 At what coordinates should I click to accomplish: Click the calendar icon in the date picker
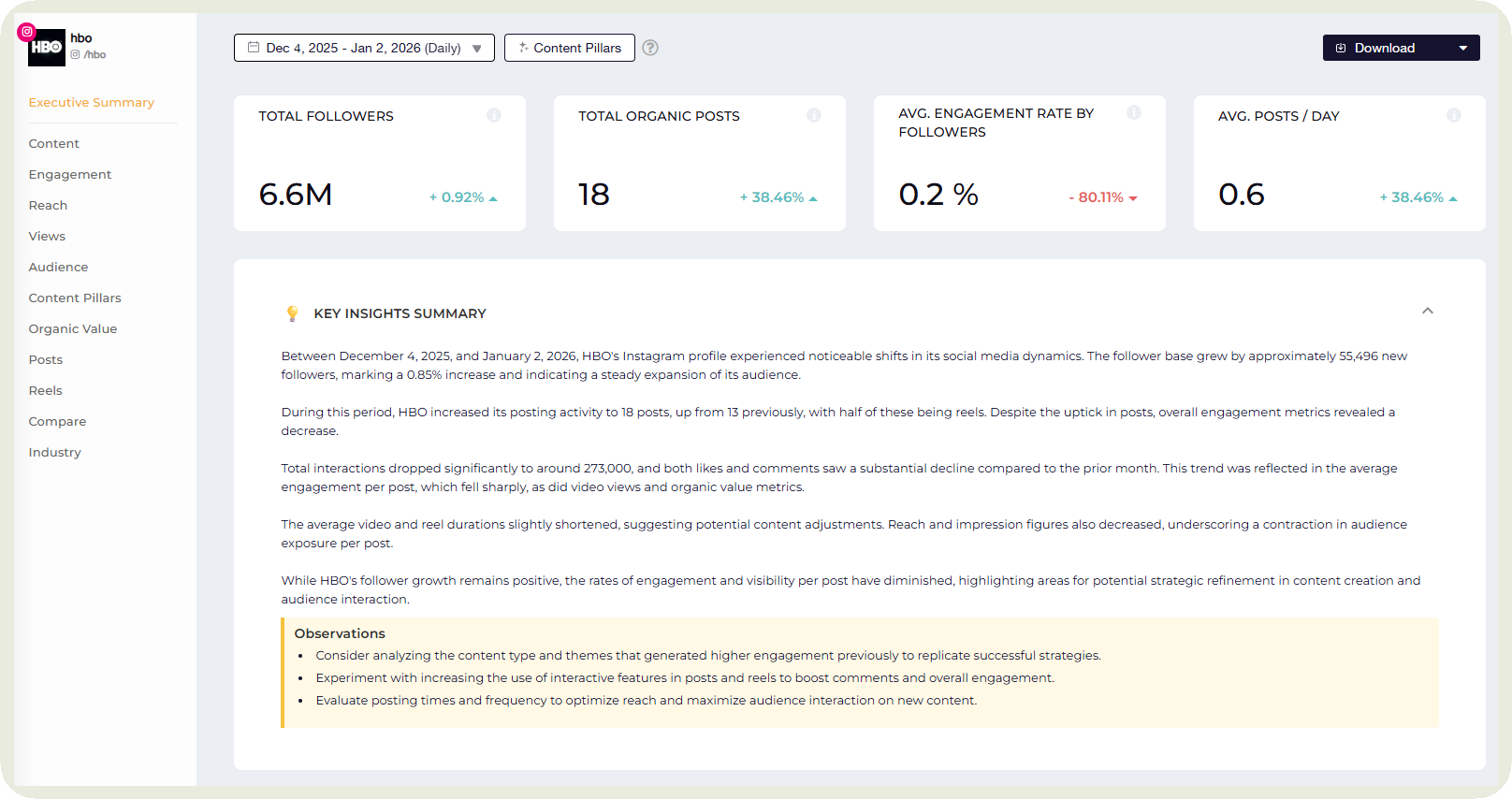253,47
